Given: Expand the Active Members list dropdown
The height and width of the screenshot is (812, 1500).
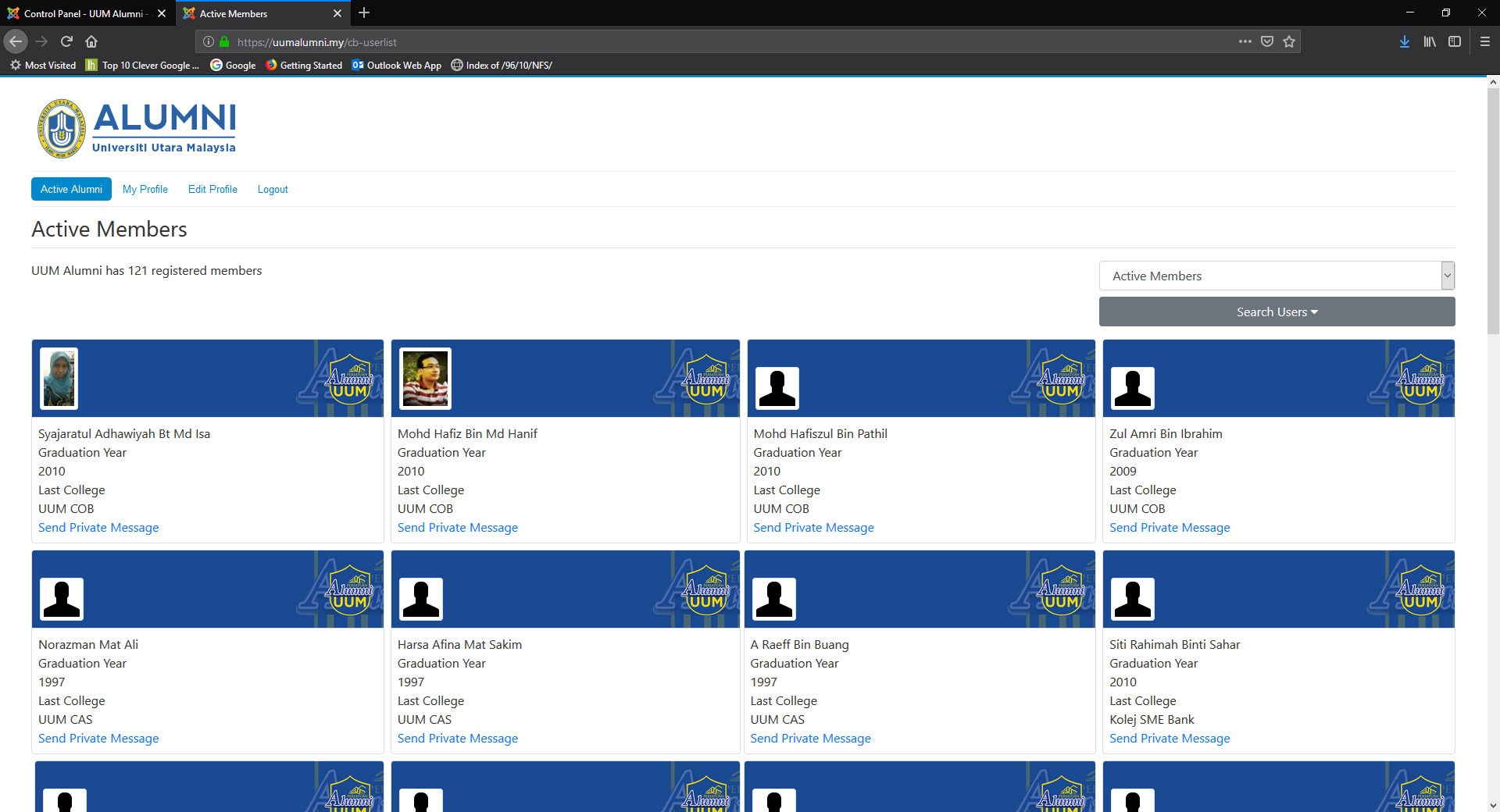Looking at the screenshot, I should click(1277, 276).
